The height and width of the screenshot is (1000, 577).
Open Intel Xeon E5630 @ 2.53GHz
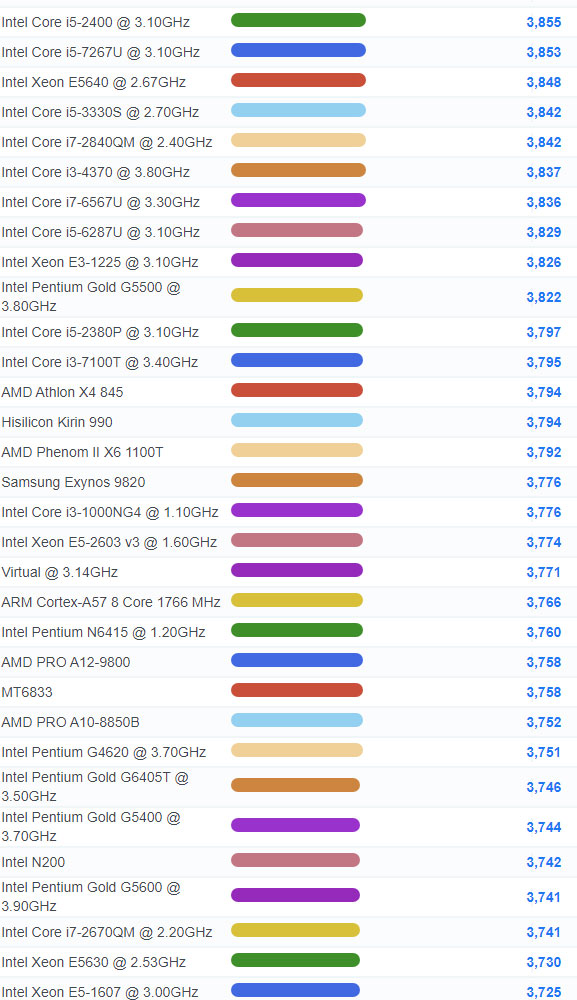(94, 962)
